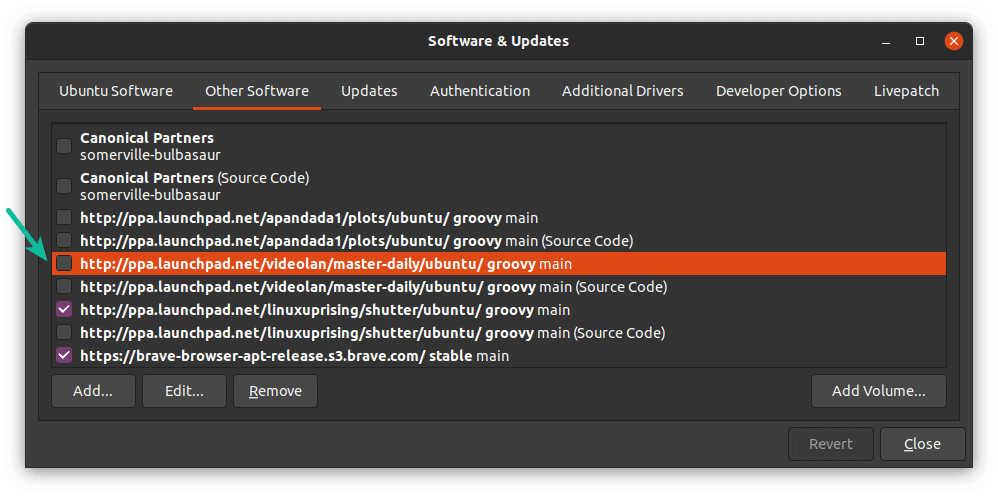Image resolution: width=998 pixels, height=496 pixels.
Task: Select linuxuprising shutter Source Code row
Action: click(x=499, y=332)
